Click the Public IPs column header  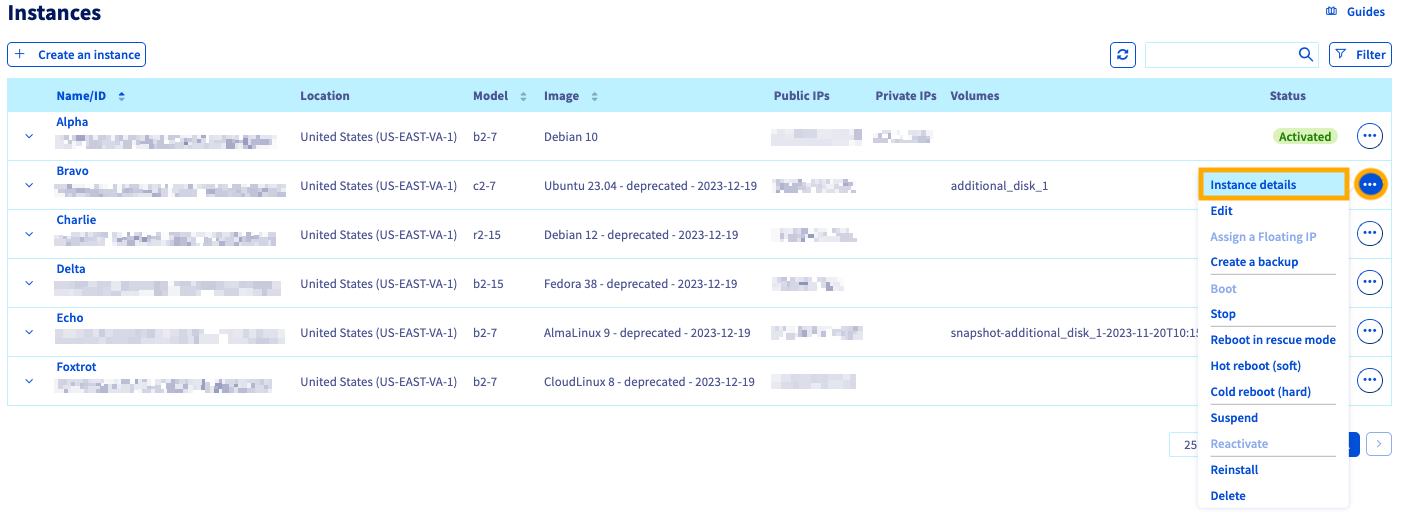(802, 96)
